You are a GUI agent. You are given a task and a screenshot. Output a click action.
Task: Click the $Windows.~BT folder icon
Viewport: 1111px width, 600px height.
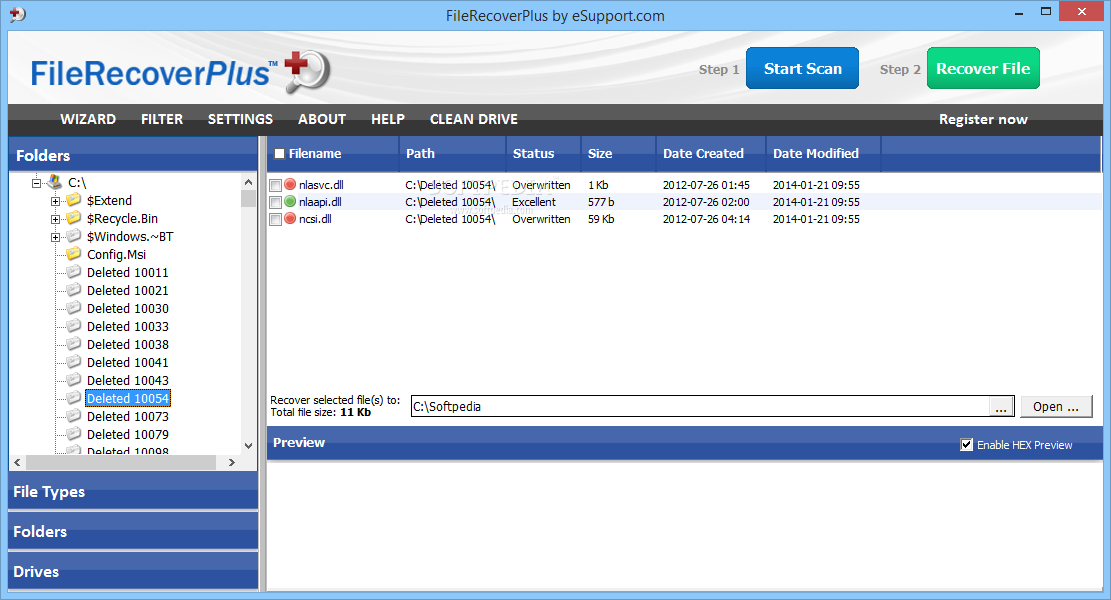74,236
